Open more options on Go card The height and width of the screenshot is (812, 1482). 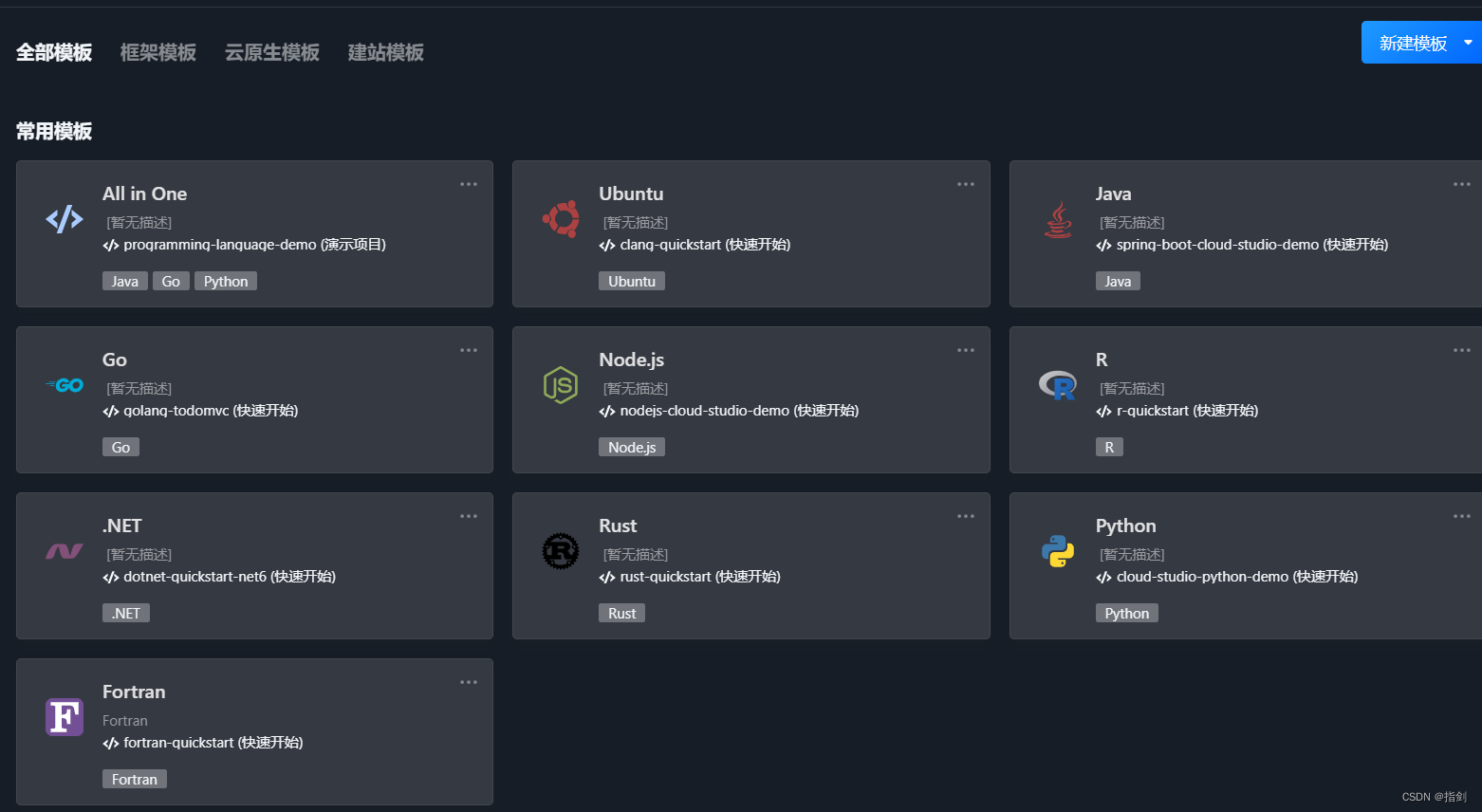tap(469, 350)
